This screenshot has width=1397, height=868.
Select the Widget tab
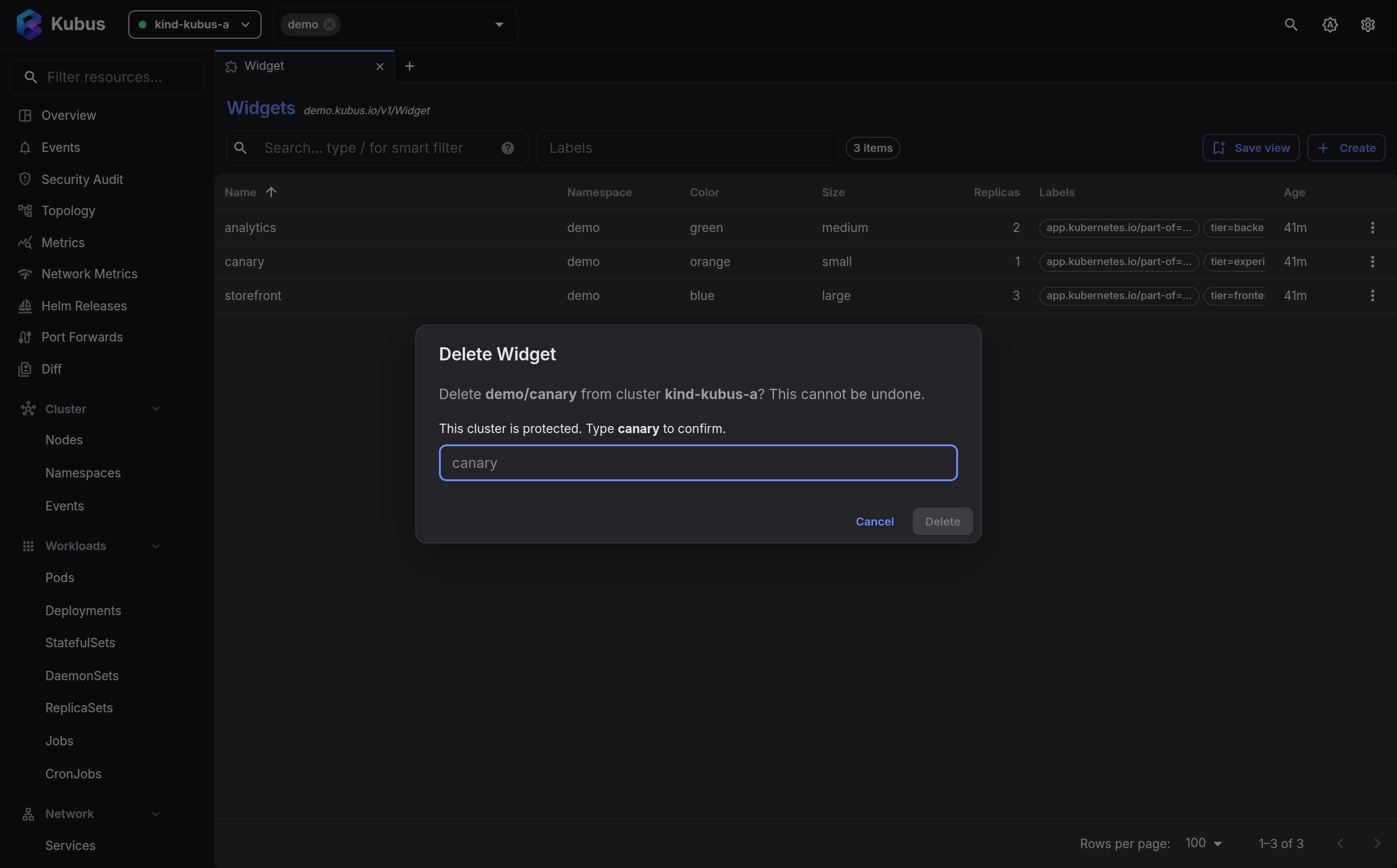tap(304, 67)
